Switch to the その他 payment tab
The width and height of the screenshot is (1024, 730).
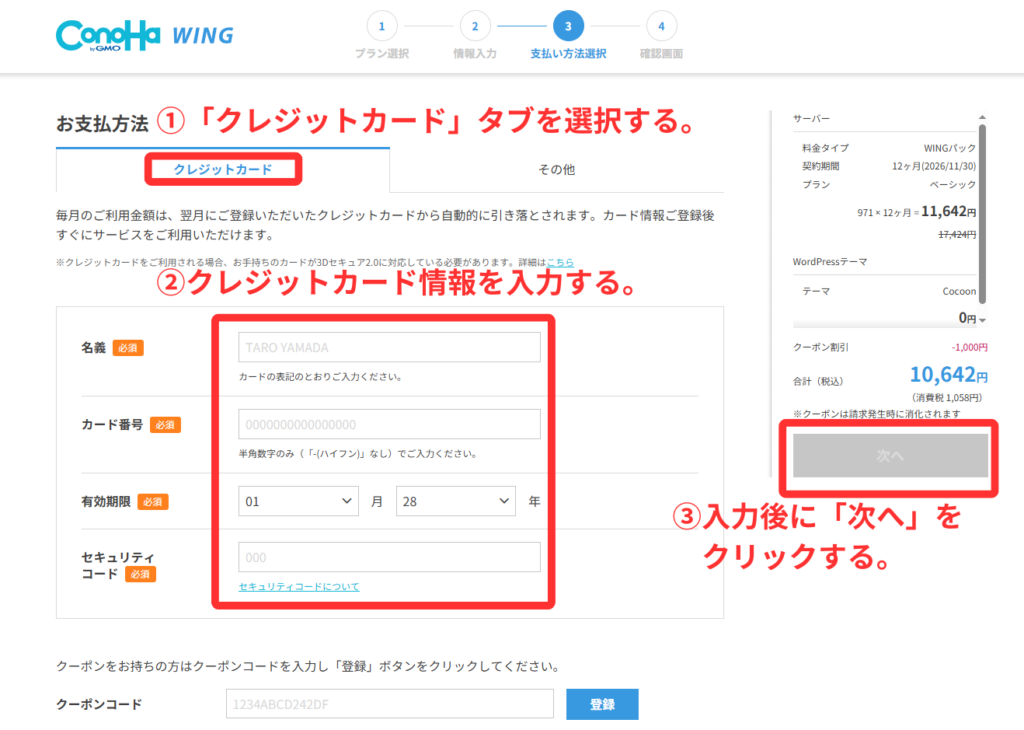[556, 169]
